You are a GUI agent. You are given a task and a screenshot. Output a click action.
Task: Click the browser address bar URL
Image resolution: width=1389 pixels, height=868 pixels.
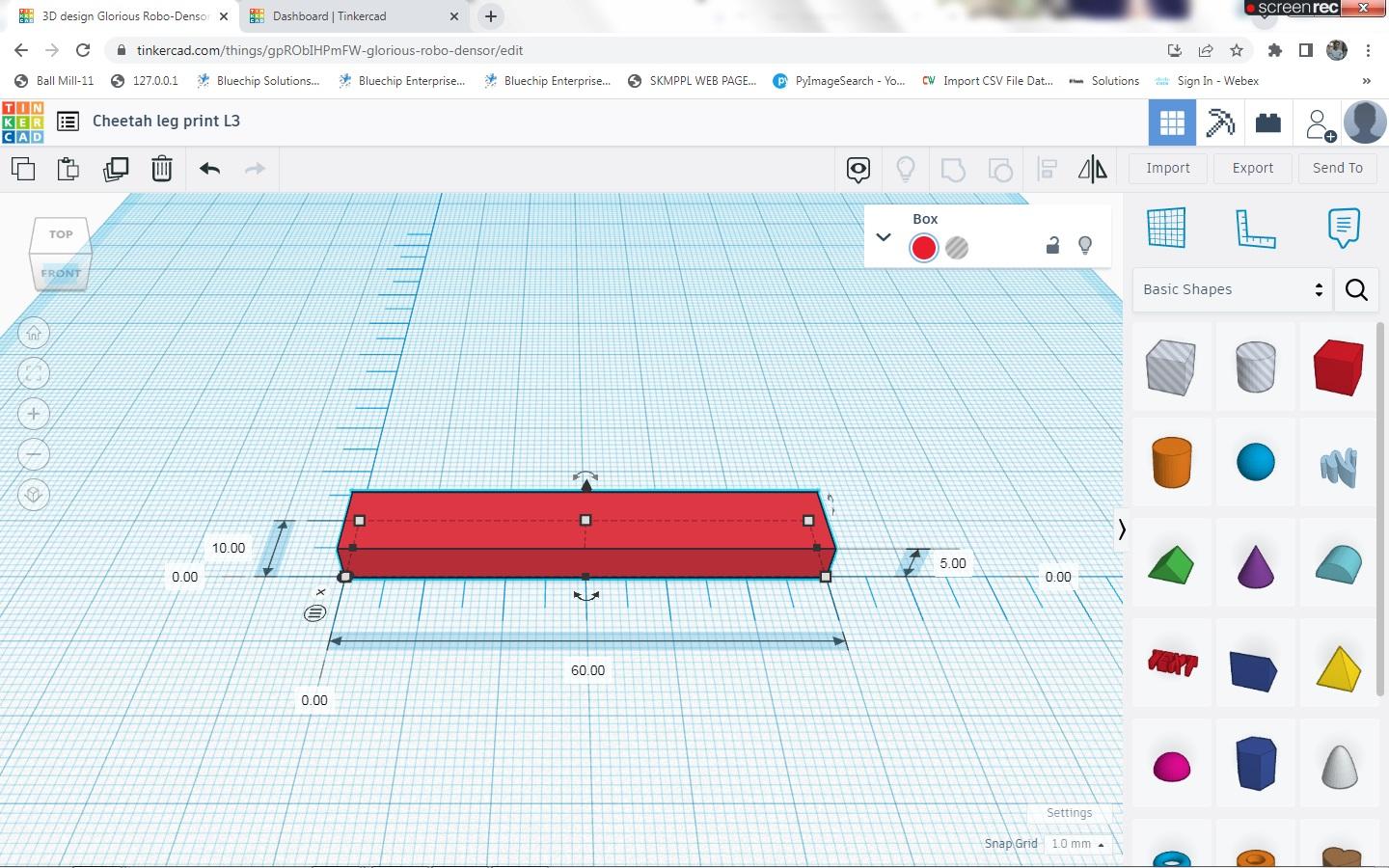click(x=330, y=50)
